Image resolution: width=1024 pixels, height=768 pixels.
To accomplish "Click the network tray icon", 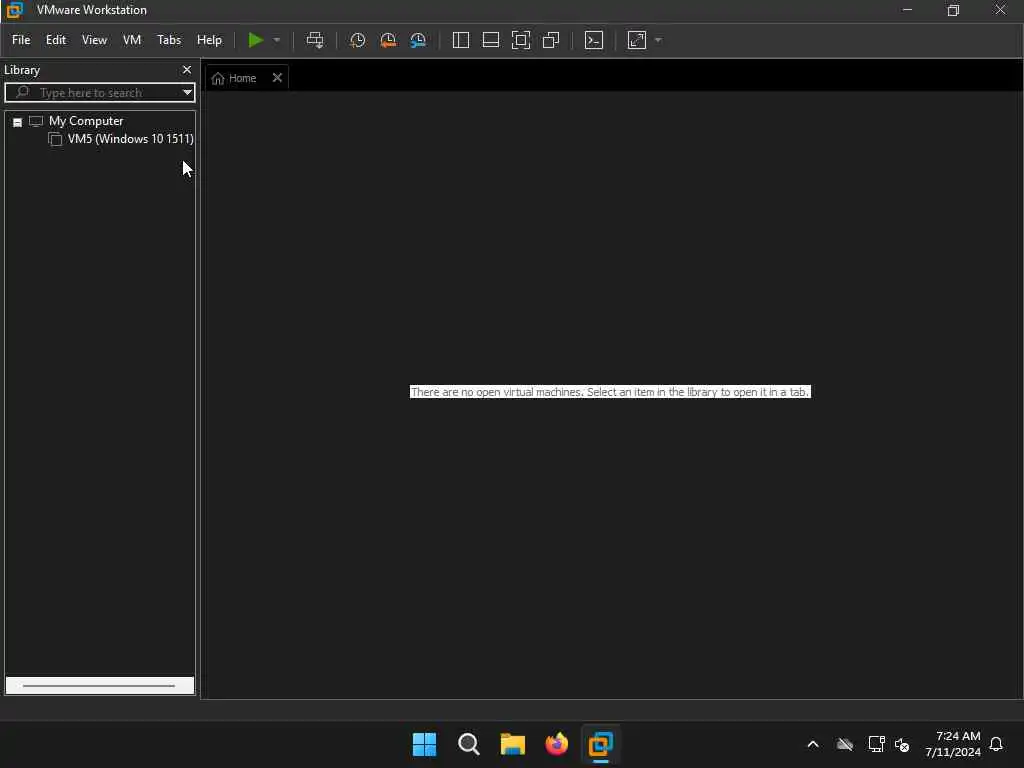I will 876,744.
